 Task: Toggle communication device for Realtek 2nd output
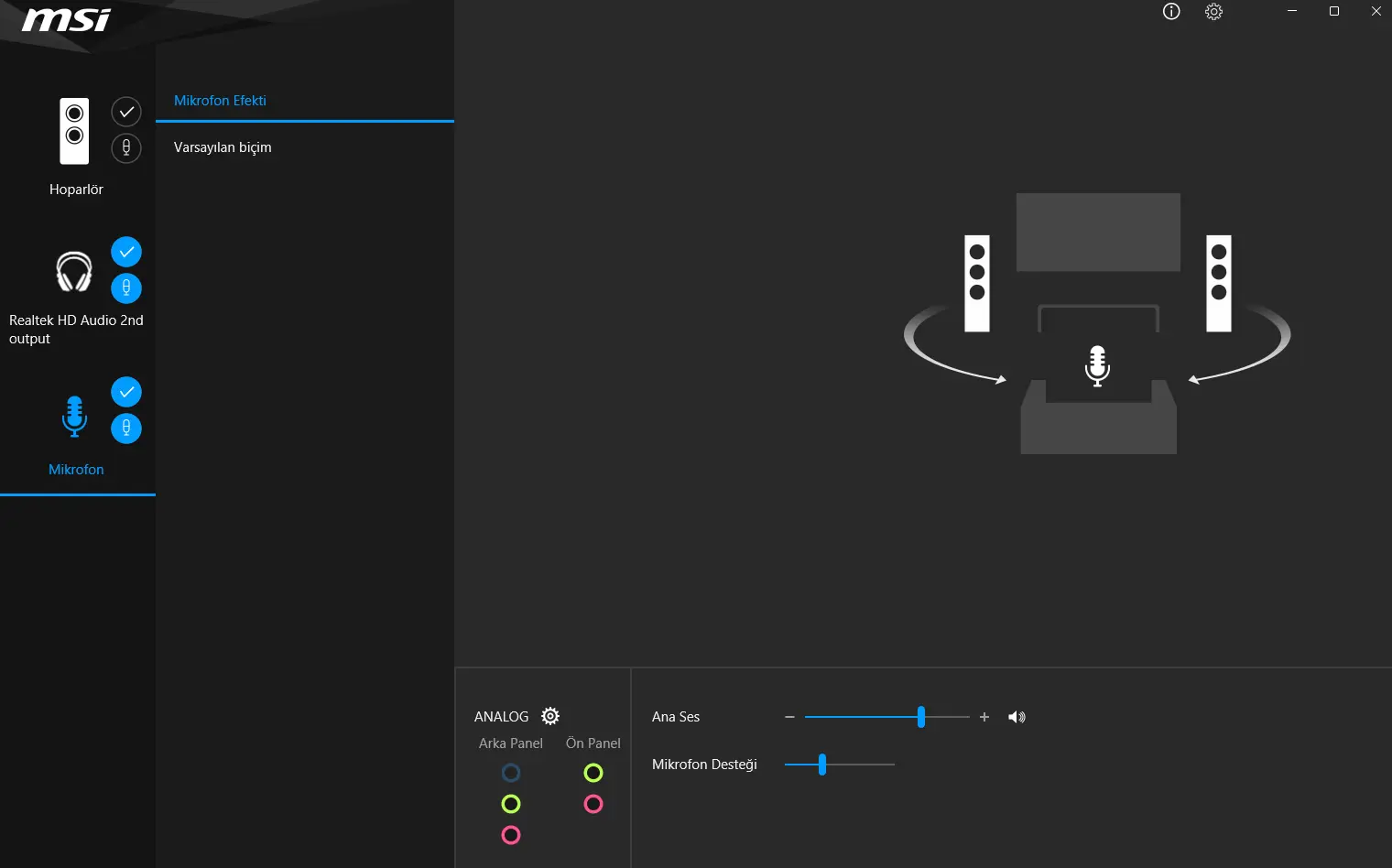coord(126,288)
